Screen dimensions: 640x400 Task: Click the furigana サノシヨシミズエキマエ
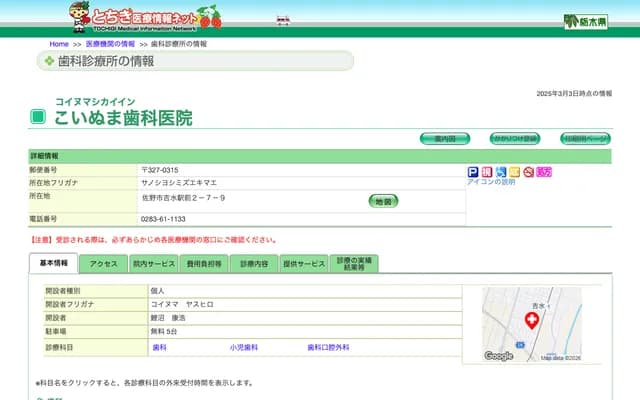179,183
